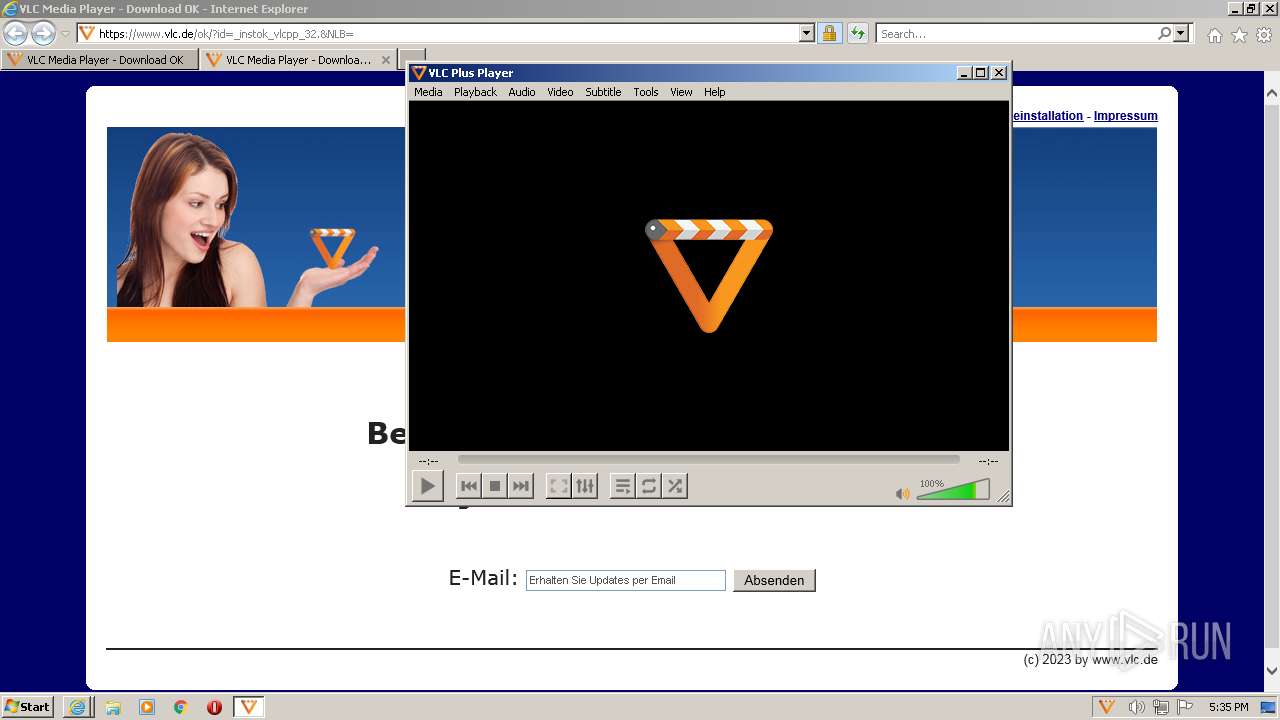Click the security lock icon in address bar
Image resolution: width=1280 pixels, height=720 pixels.
click(x=829, y=33)
